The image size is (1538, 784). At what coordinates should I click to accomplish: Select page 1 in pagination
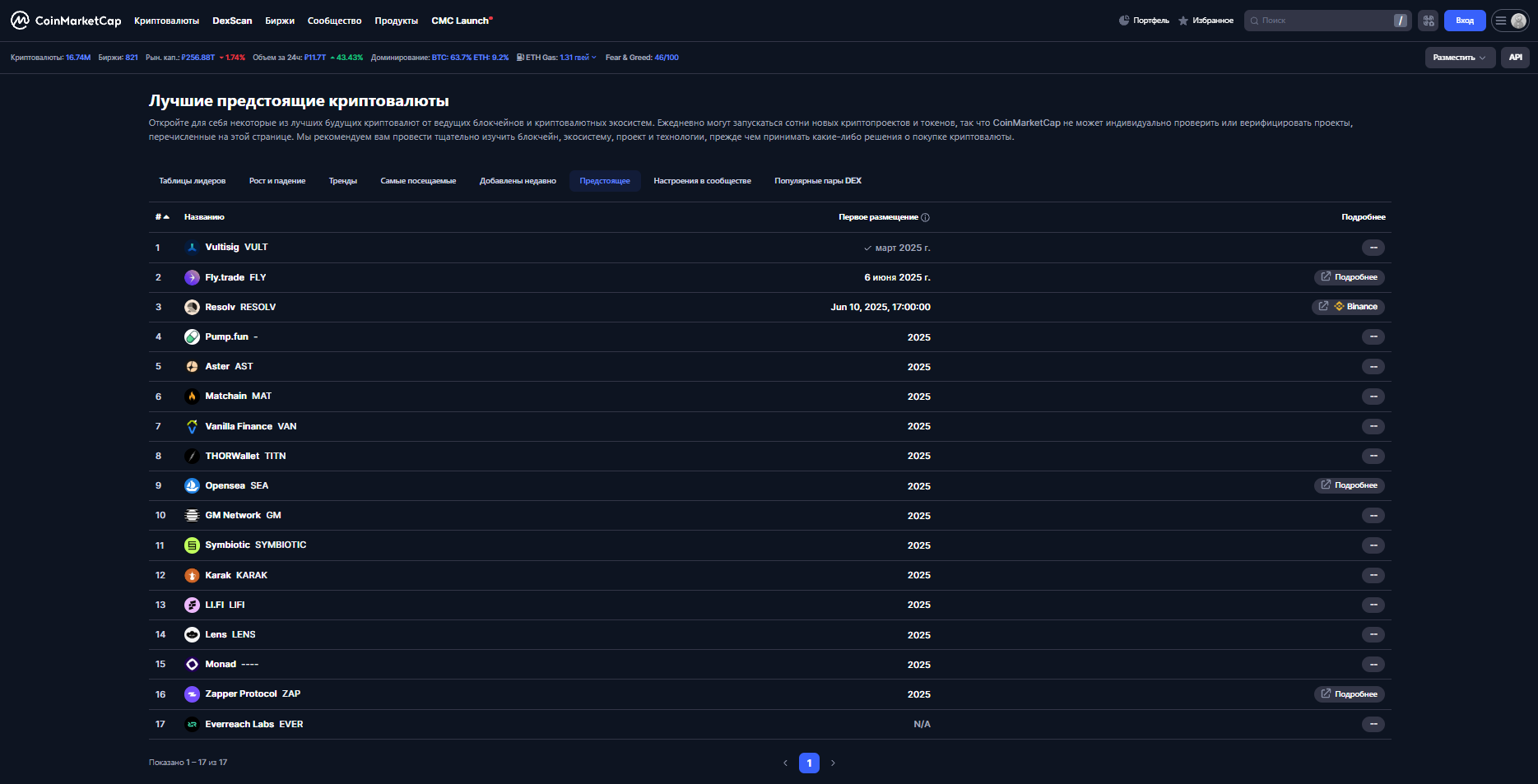[809, 763]
